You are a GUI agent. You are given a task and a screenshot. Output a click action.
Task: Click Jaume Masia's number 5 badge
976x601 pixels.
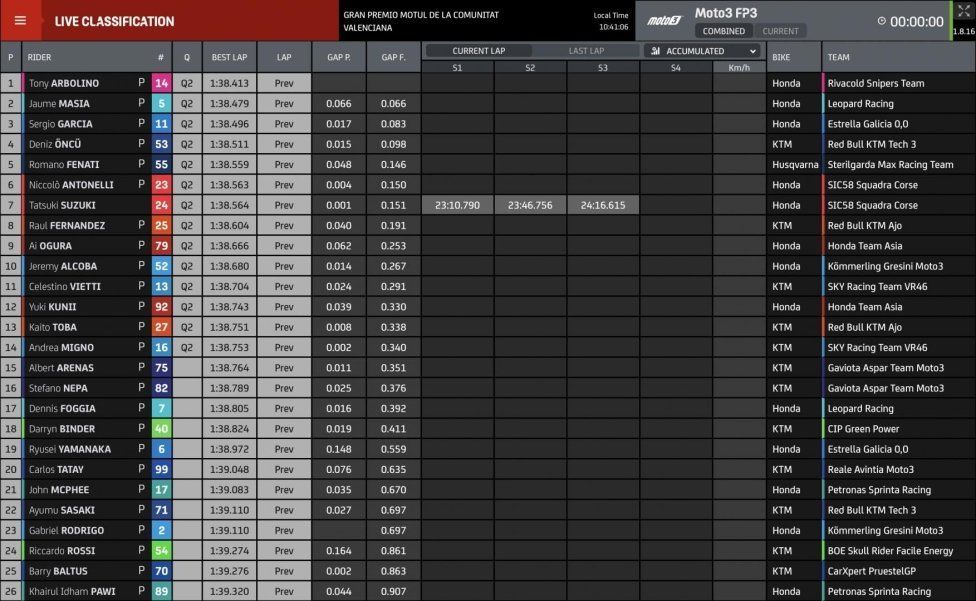(161, 103)
